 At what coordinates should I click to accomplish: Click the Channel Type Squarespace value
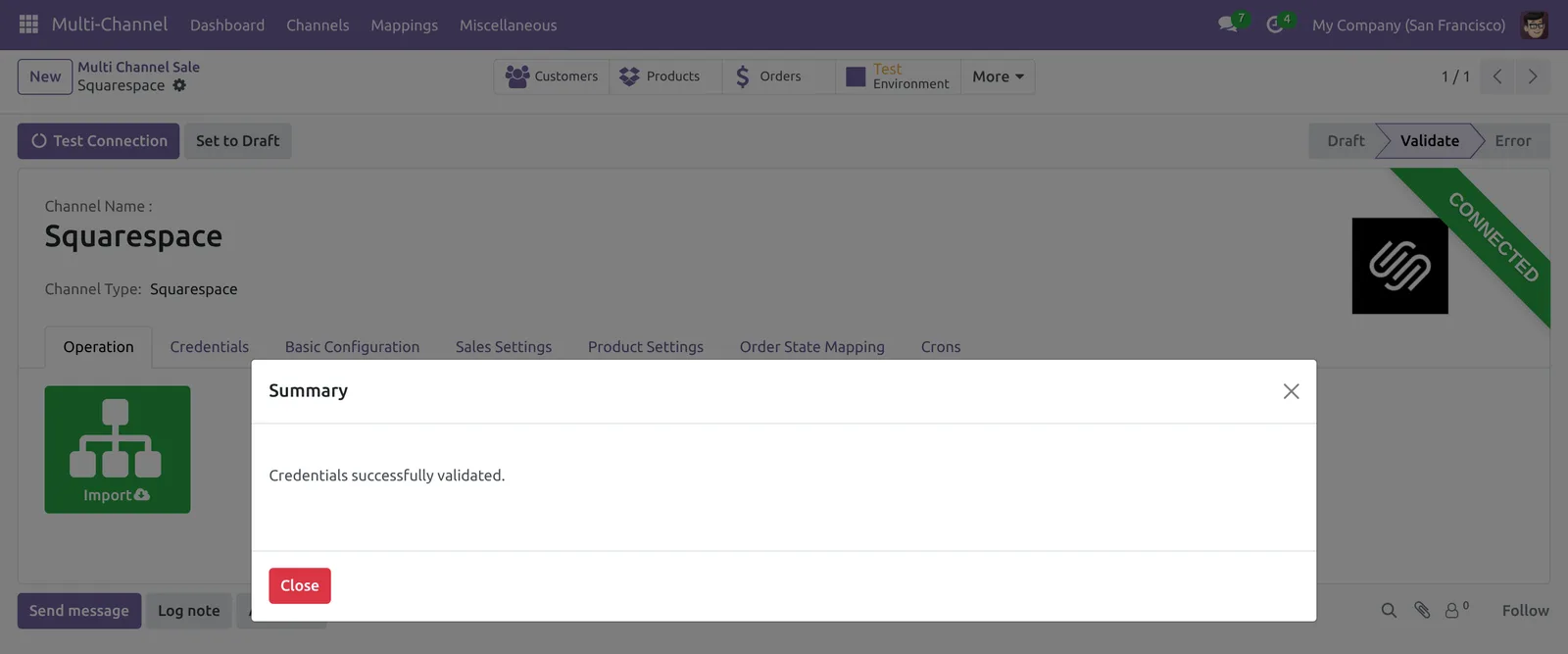[193, 289]
